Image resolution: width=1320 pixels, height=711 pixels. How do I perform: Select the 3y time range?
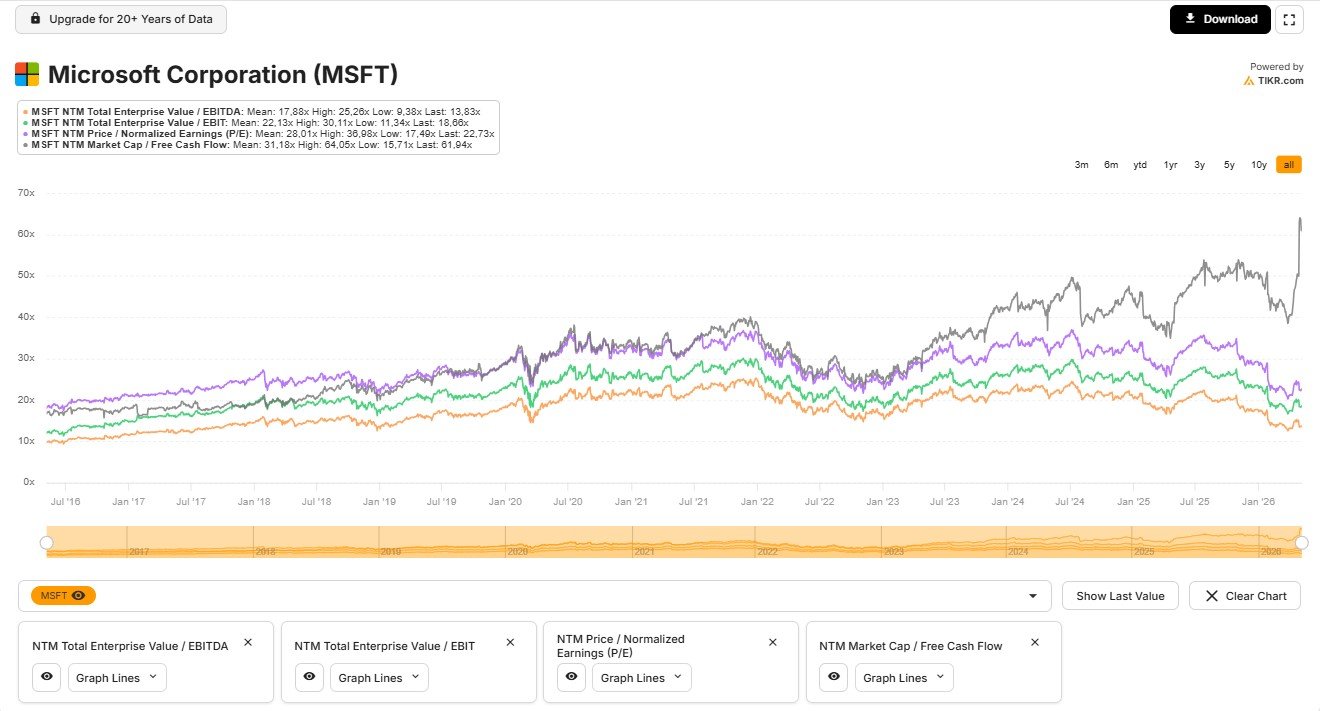(1199, 165)
